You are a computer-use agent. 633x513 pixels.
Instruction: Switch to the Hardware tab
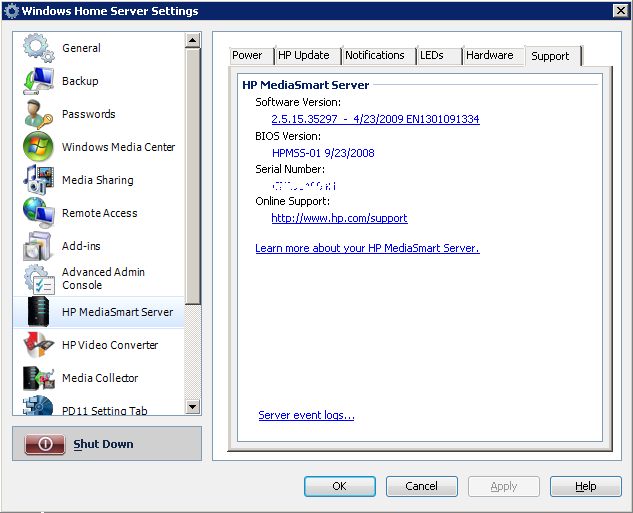(x=493, y=55)
